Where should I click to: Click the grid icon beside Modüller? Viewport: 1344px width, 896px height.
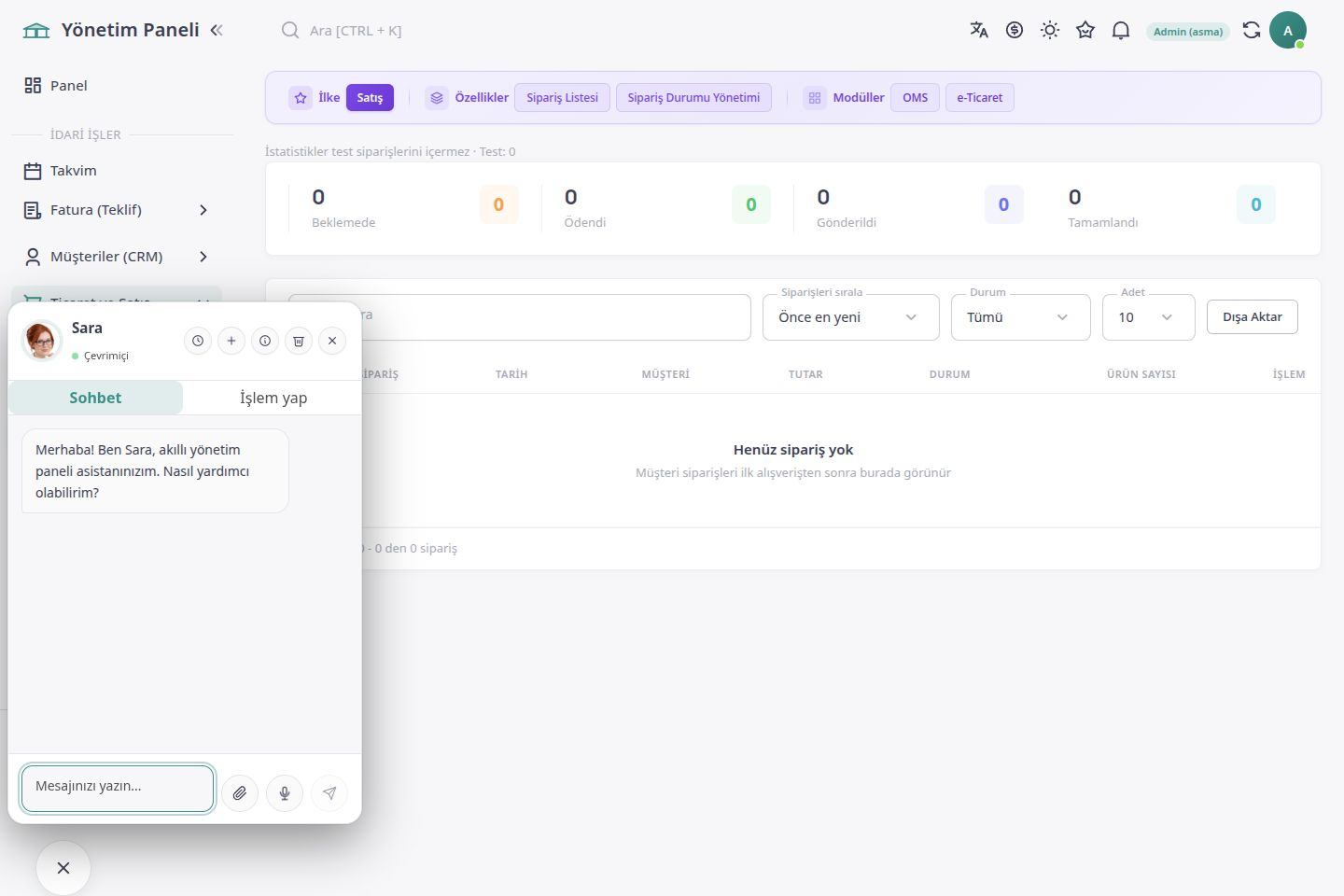[815, 97]
